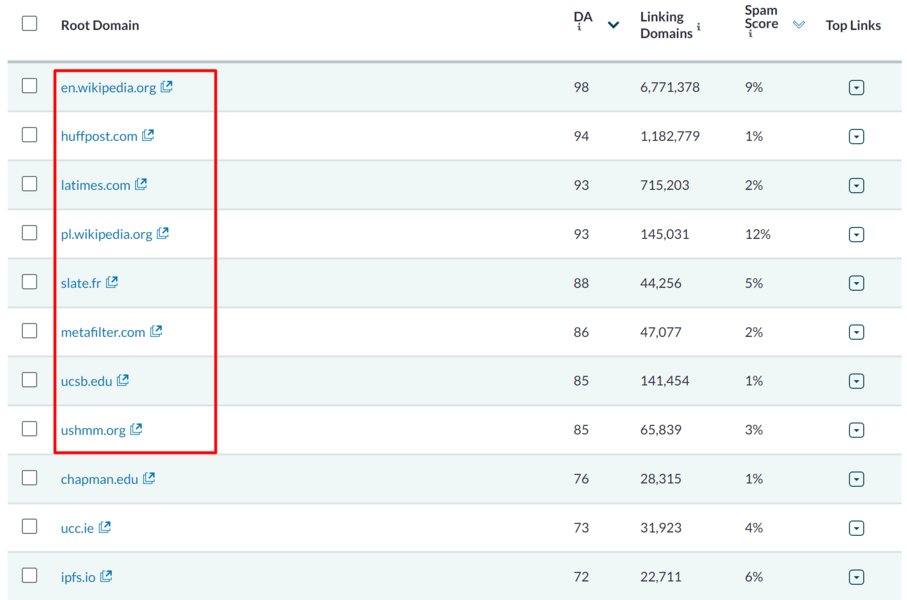Image resolution: width=907 pixels, height=600 pixels.
Task: Check the box for ipfs.io row
Action: tap(30, 576)
